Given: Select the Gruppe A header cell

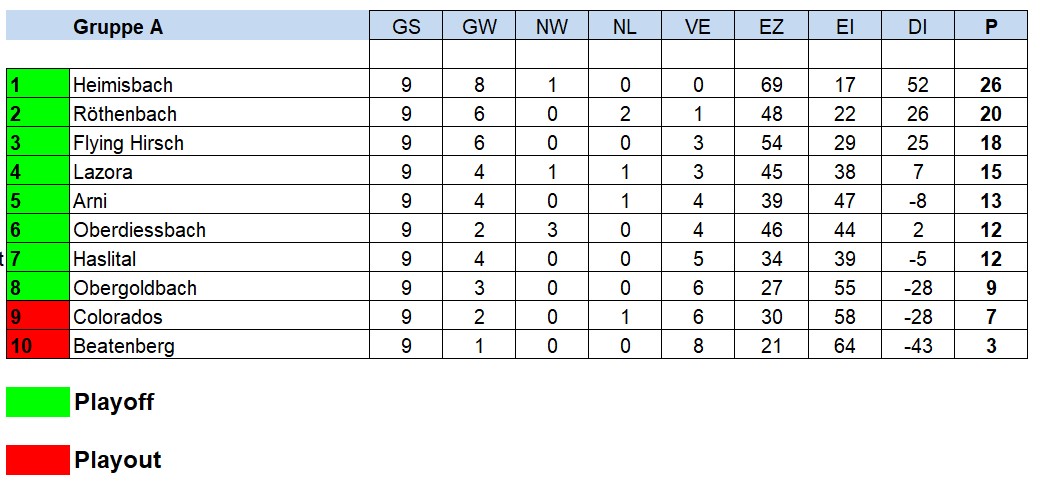Looking at the screenshot, I should click(188, 27).
